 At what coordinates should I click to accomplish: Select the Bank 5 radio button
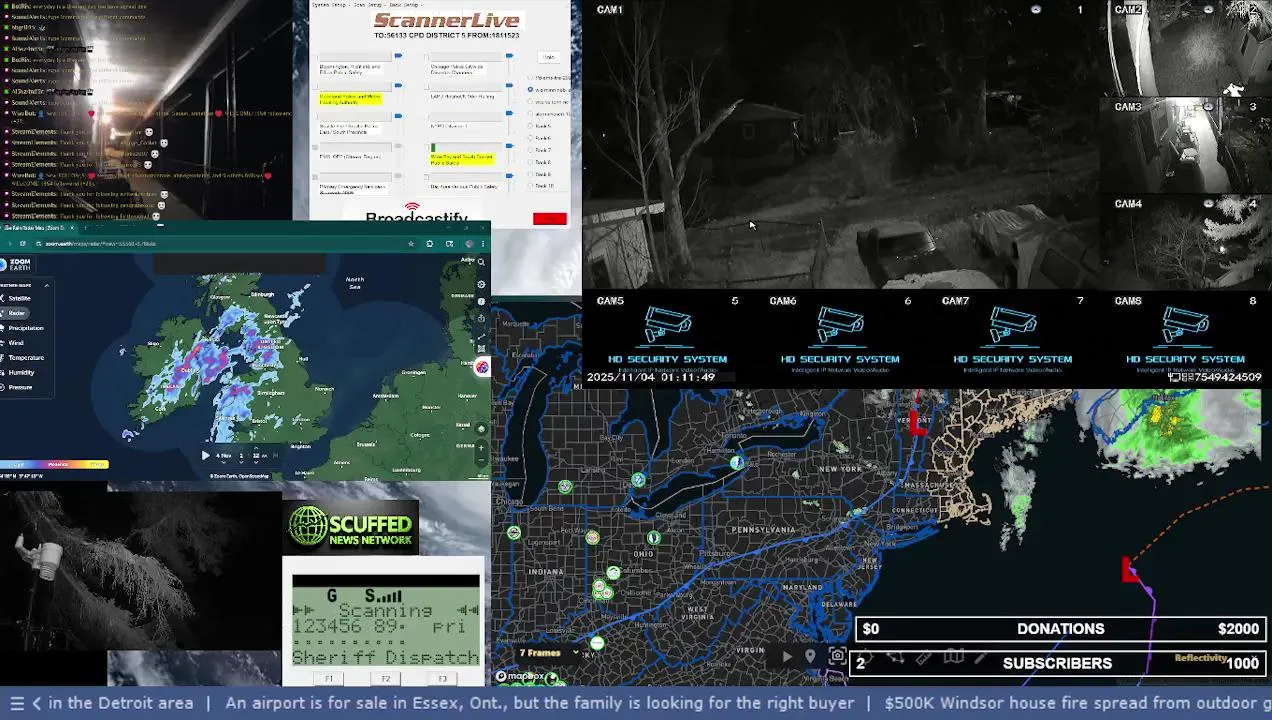pos(531,126)
